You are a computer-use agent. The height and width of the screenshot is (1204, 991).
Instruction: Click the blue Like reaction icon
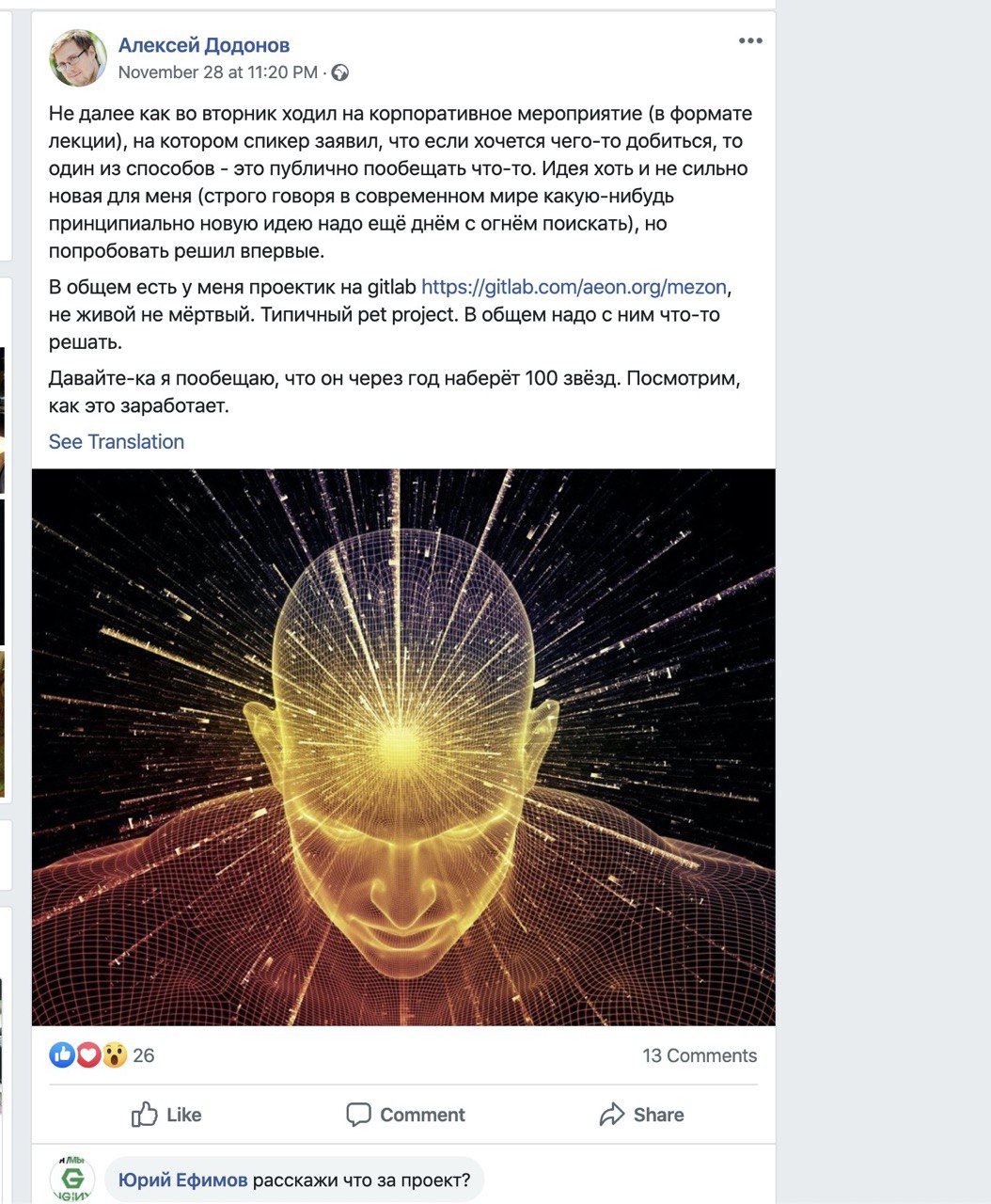point(63,1055)
